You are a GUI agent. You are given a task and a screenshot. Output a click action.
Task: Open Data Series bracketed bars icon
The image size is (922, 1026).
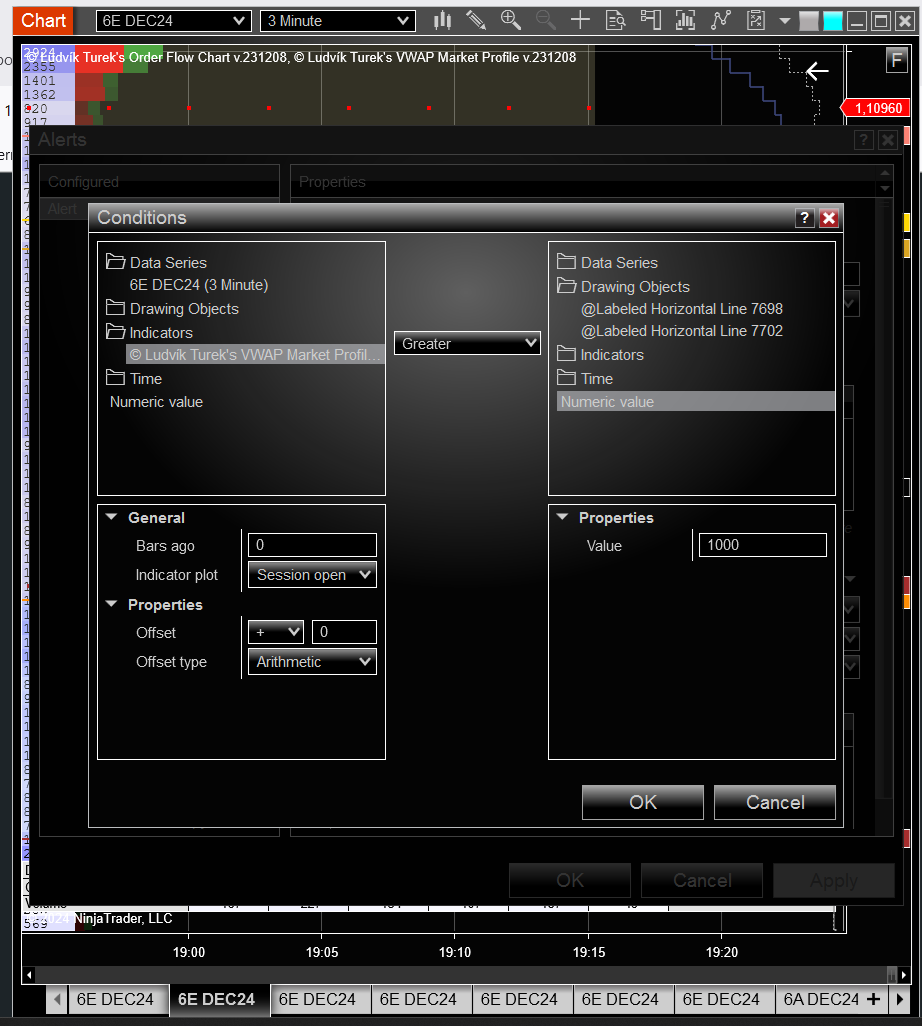point(685,21)
